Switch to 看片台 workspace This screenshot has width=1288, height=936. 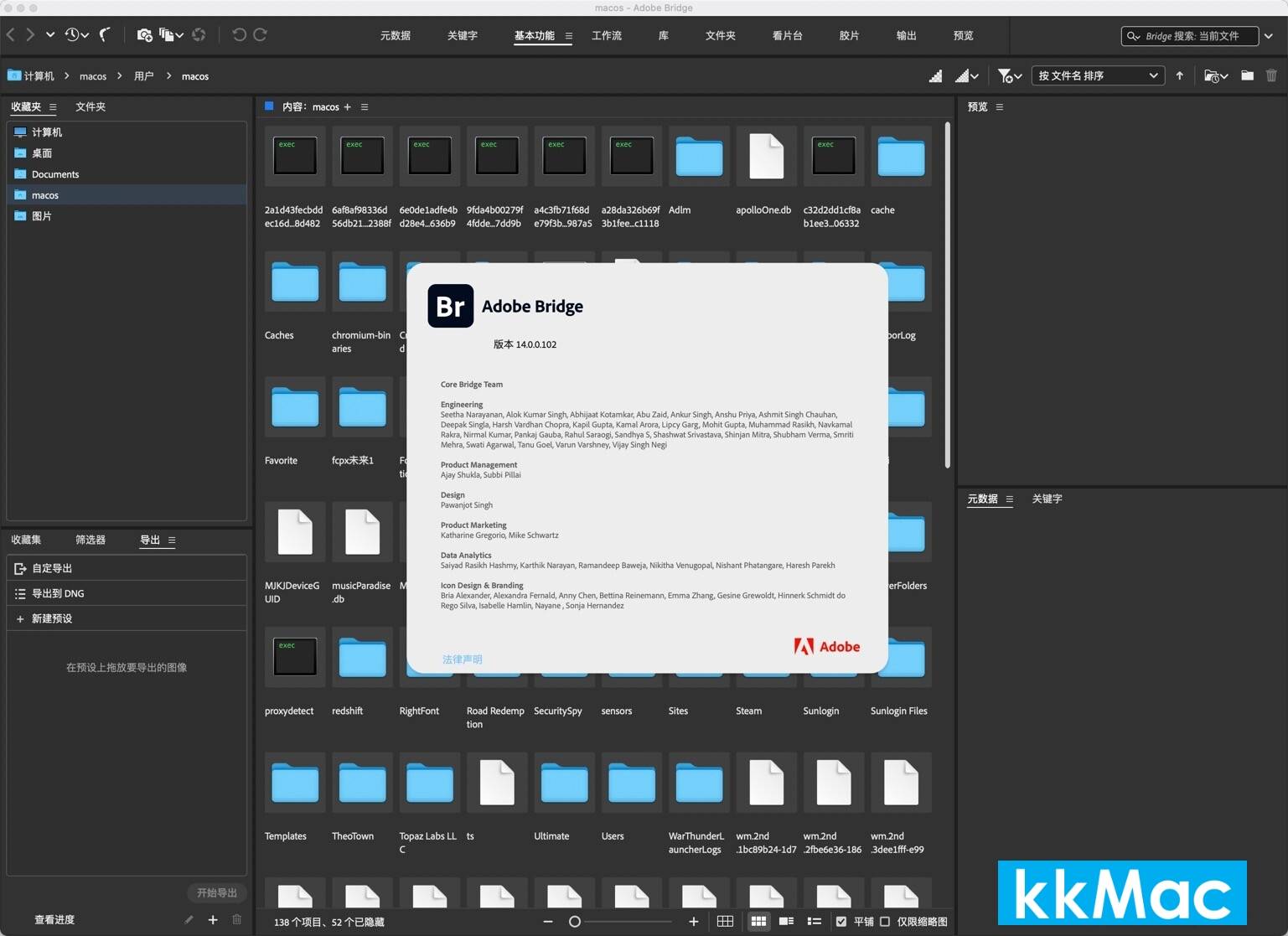pyautogui.click(x=788, y=36)
